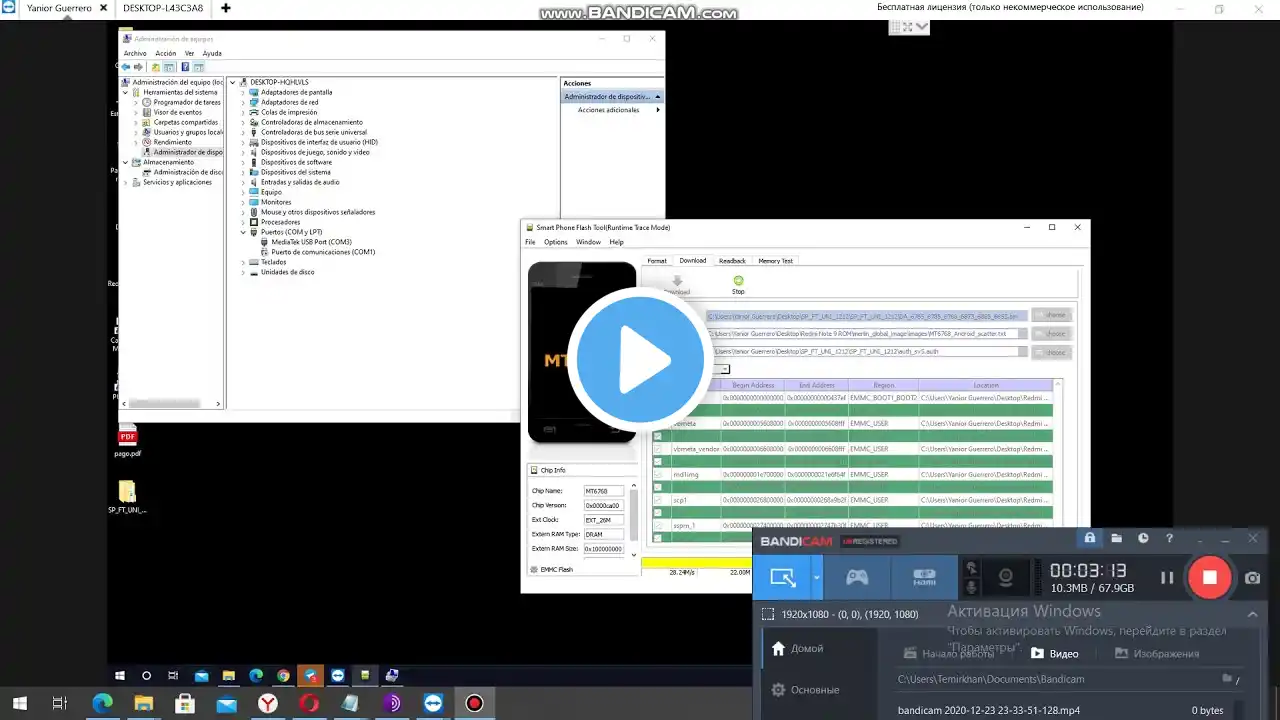
Task: Click Bandicam output path C:\Users\Temirkhan\Documents\Bandicam
Action: pos(991,679)
